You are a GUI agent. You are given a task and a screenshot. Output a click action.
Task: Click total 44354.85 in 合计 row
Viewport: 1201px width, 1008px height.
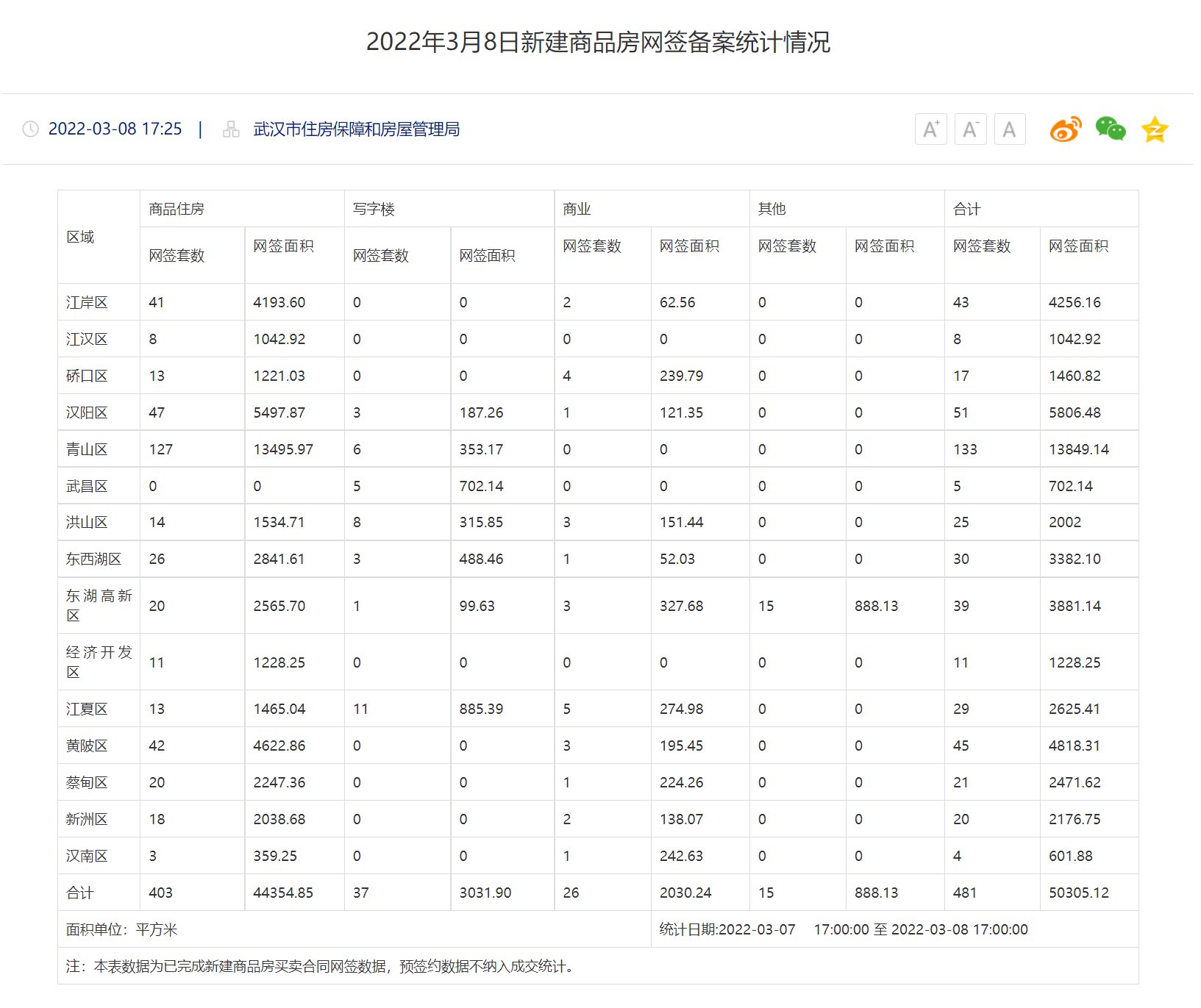[283, 893]
